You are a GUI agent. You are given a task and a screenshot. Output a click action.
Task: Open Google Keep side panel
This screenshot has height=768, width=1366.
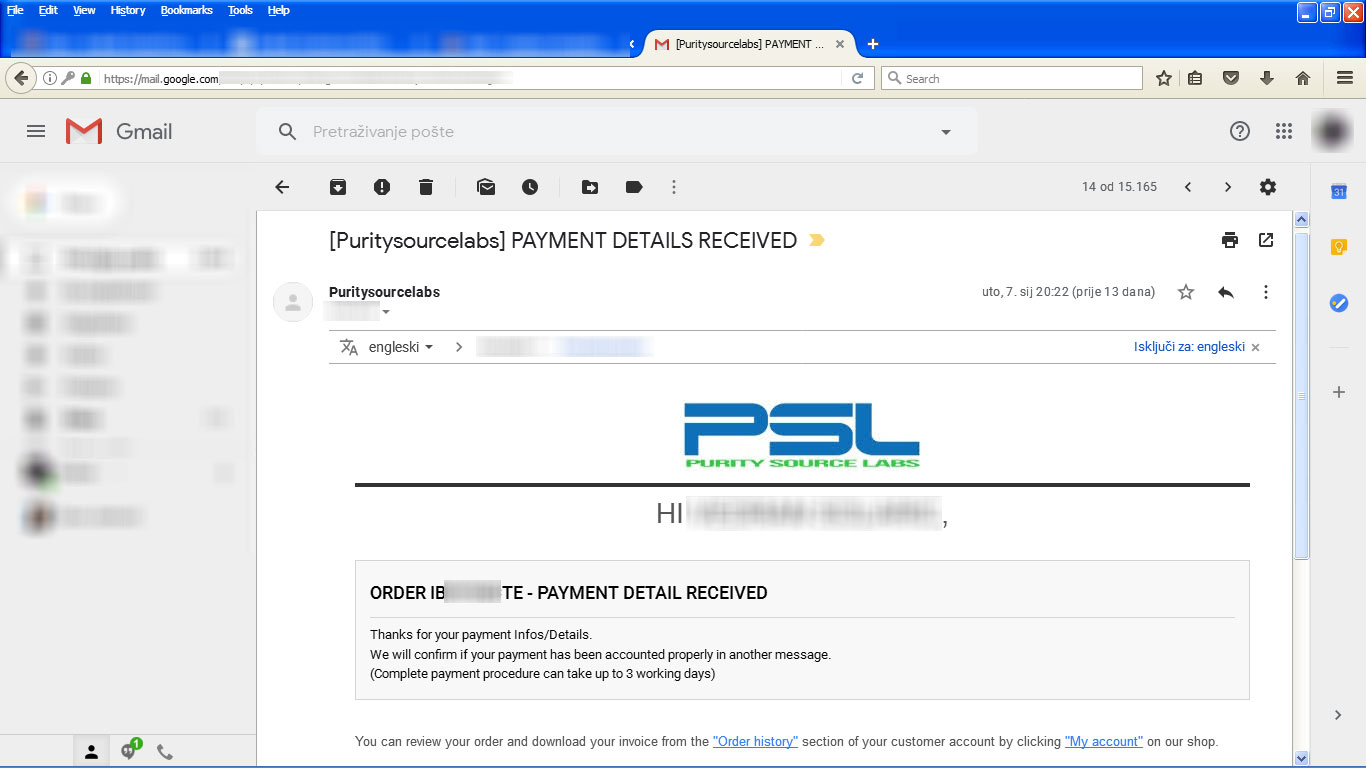[x=1339, y=247]
